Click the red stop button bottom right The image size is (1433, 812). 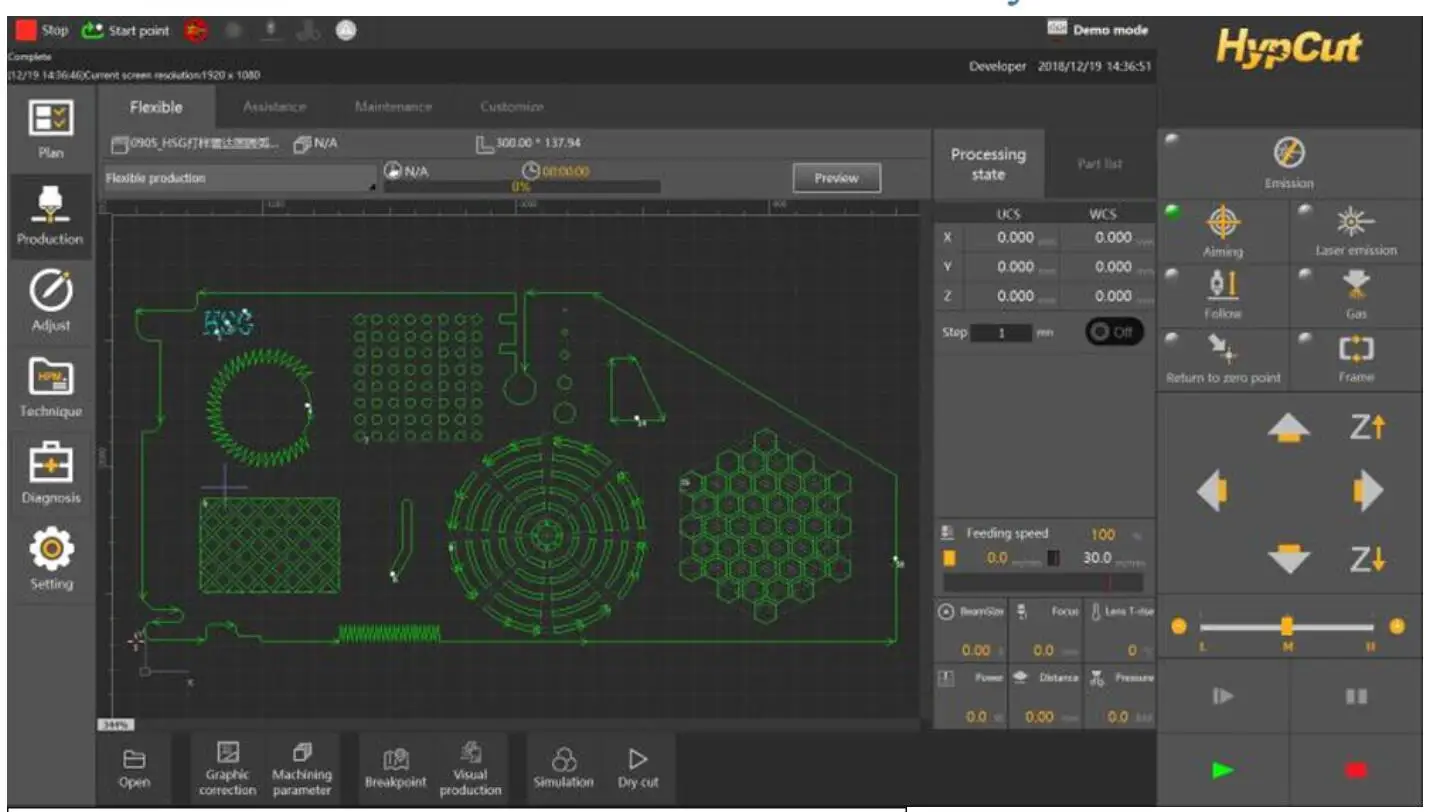1356,770
